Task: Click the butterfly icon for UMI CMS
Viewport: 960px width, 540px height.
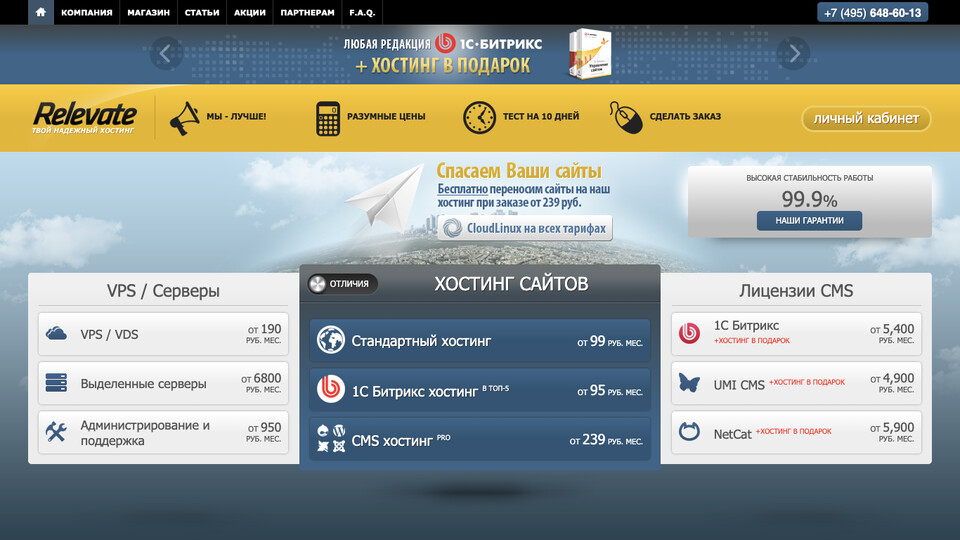Action: [x=689, y=382]
